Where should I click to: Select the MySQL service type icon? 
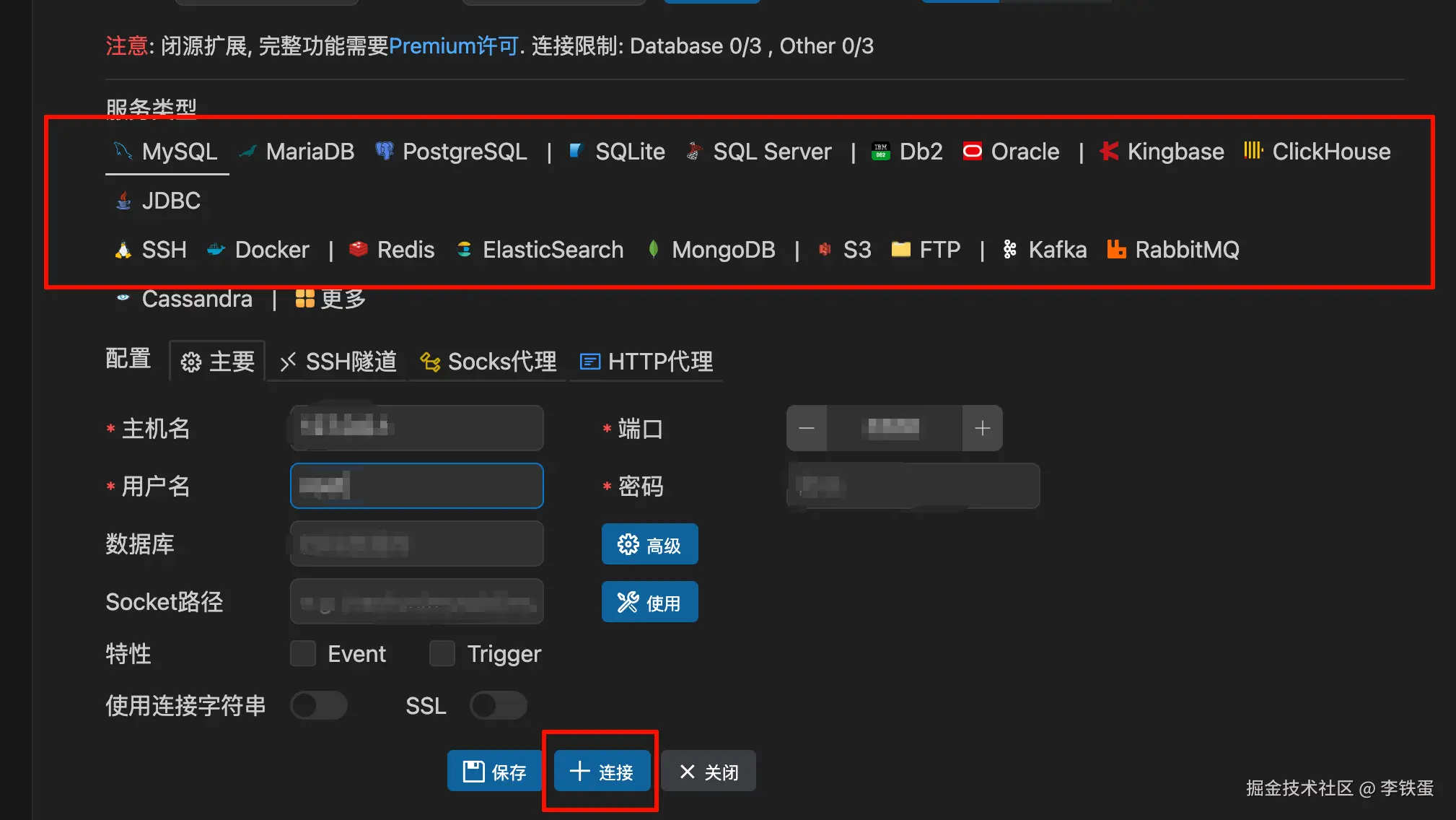(x=122, y=151)
